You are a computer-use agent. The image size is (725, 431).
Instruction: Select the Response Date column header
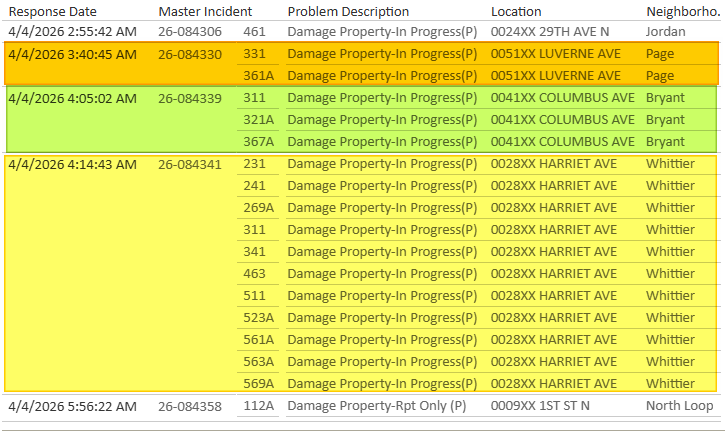[53, 12]
